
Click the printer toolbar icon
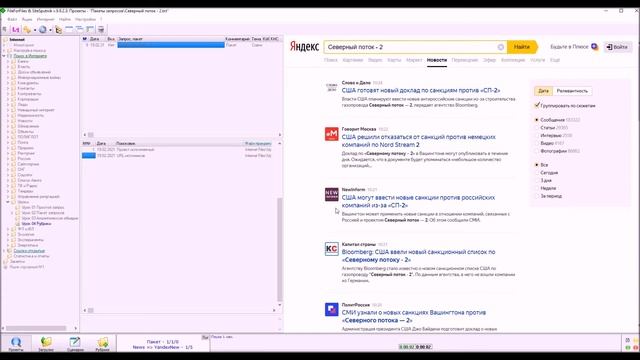click(x=101, y=29)
